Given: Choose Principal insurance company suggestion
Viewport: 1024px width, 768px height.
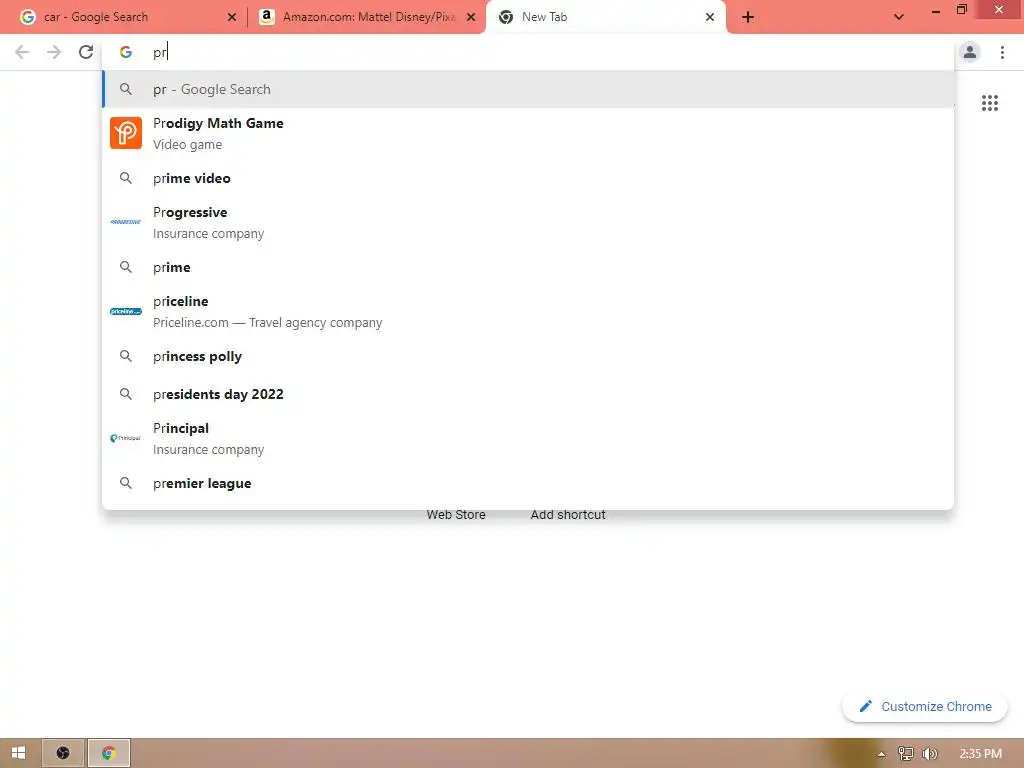Looking at the screenshot, I should [528, 439].
